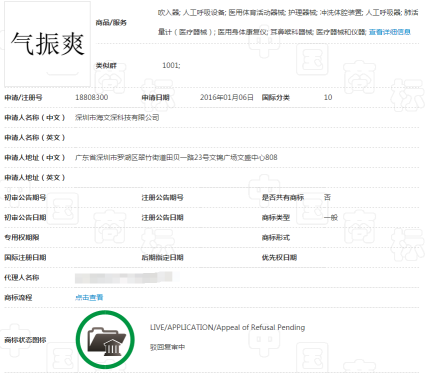This screenshot has height=373, width=425.
Task: Click the 优先权日期 label
Action: click(x=279, y=258)
